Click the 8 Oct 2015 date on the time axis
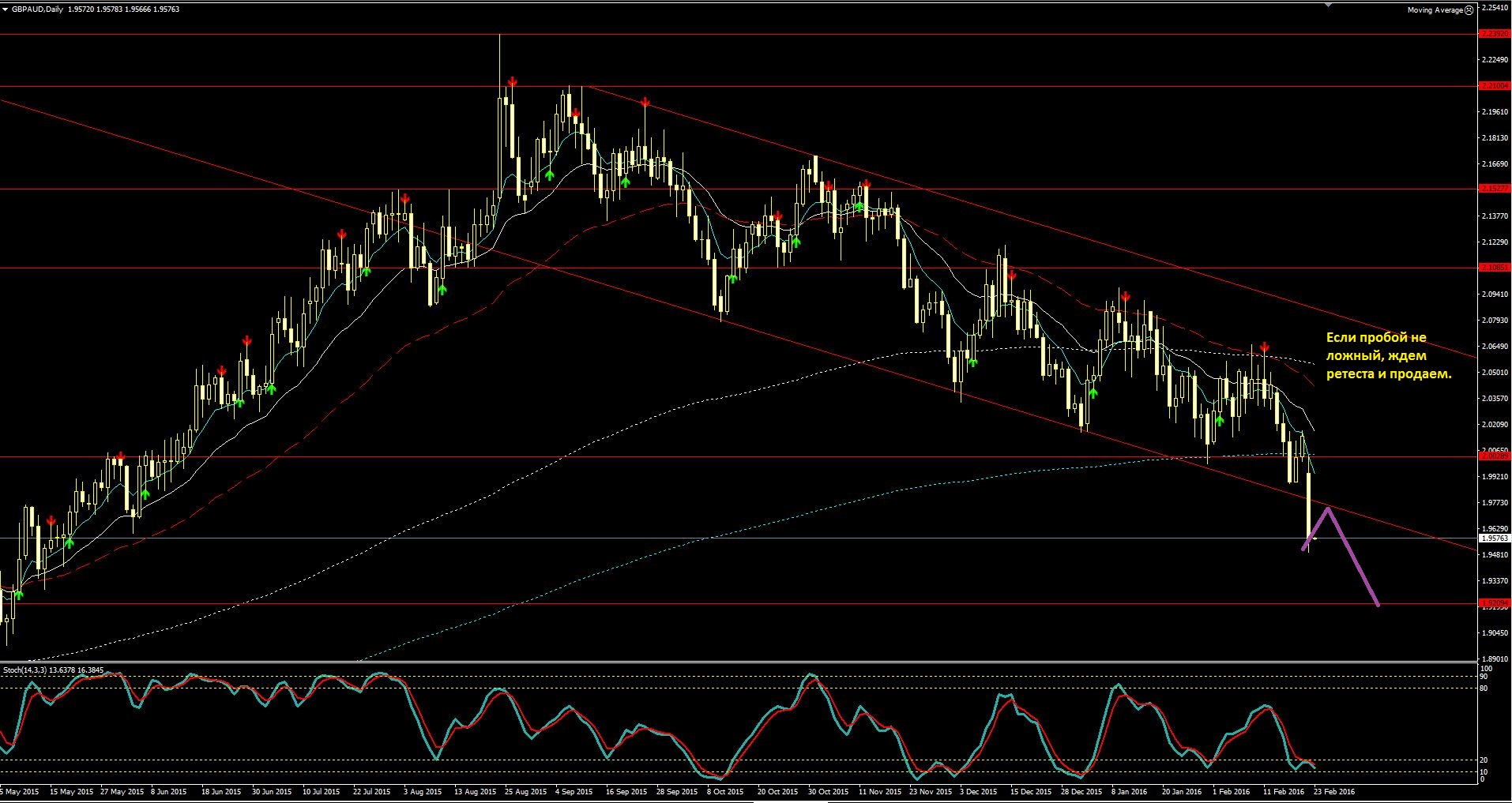Viewport: 1512px width, 803px height. click(725, 792)
